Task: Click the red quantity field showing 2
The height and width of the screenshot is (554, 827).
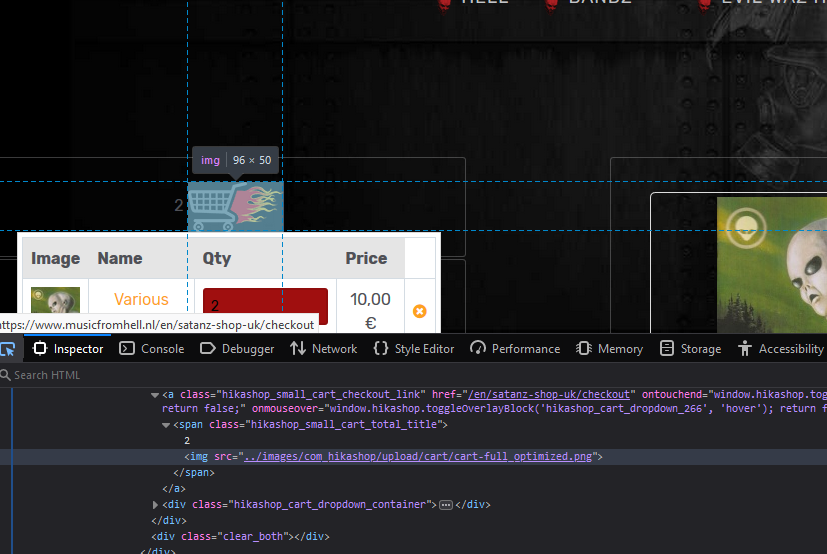Action: [x=265, y=306]
